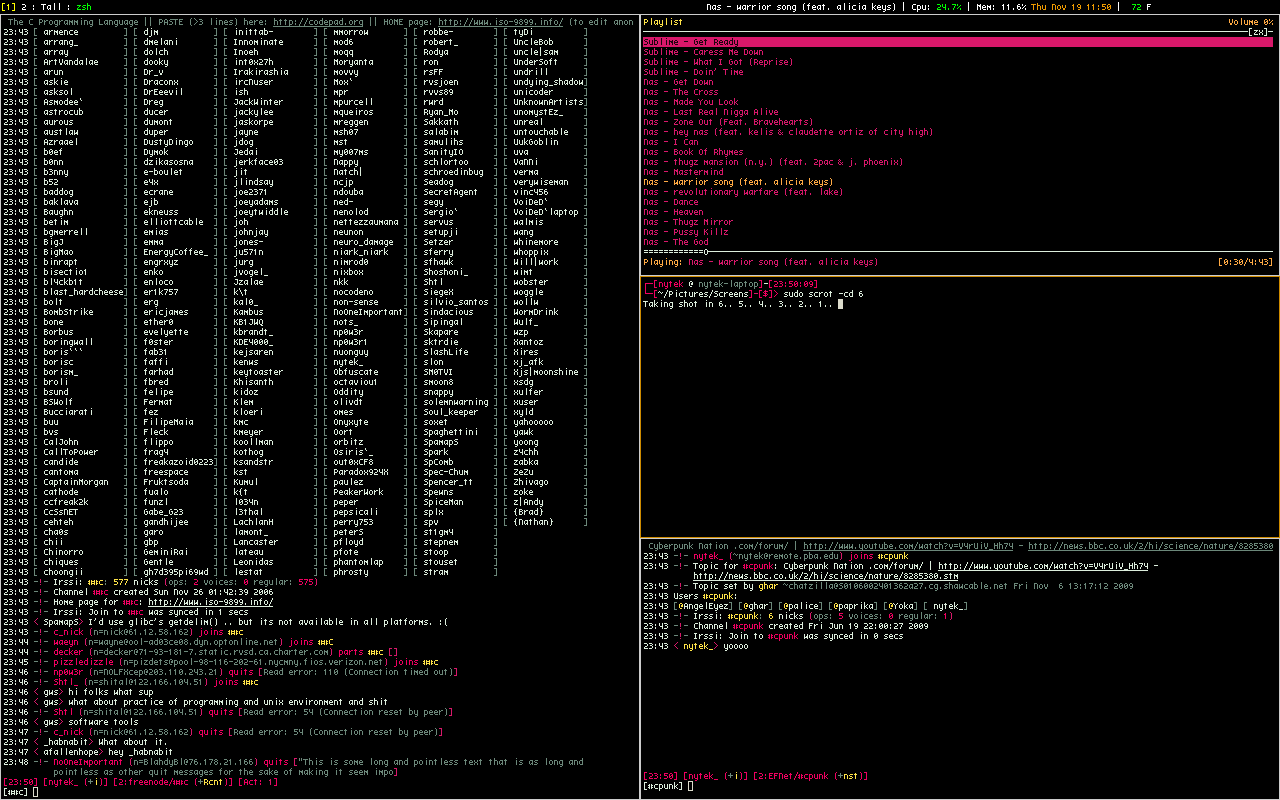The image size is (1280, 800).
Task: Select 'Nas - revolutionary warfare (feat. lake)'
Action: pyautogui.click(x=743, y=192)
